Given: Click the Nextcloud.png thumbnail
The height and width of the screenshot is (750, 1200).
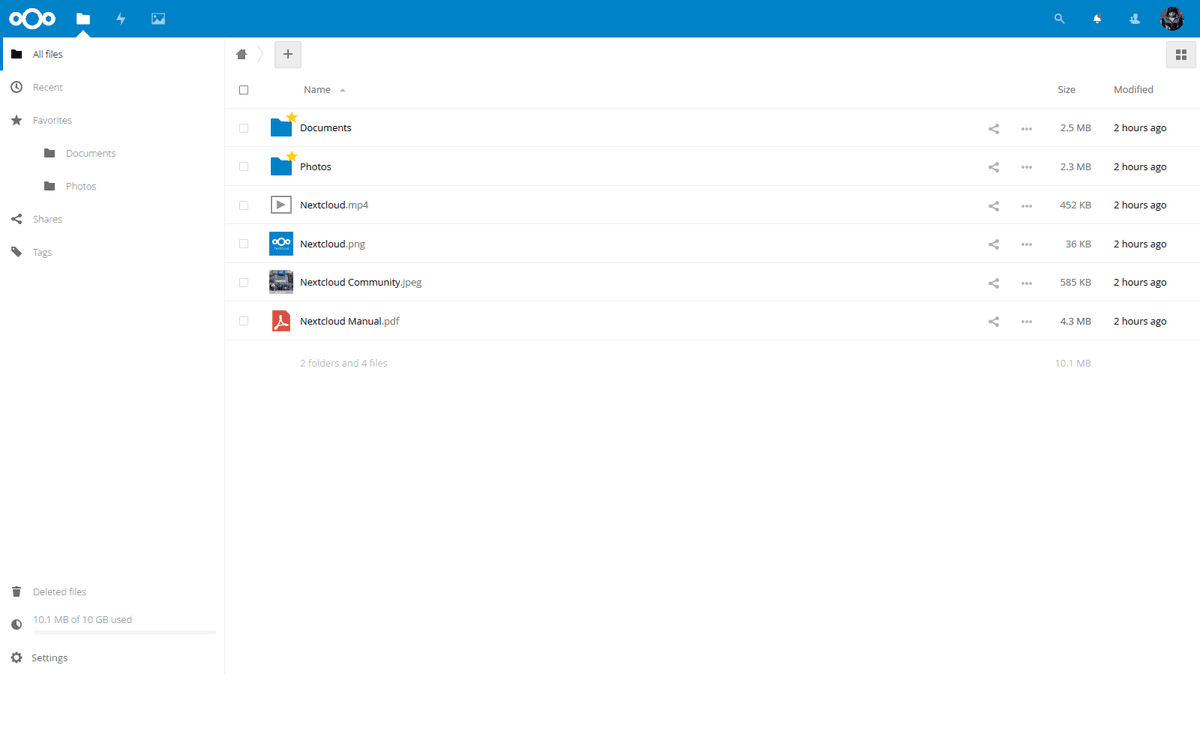Looking at the screenshot, I should pos(281,244).
